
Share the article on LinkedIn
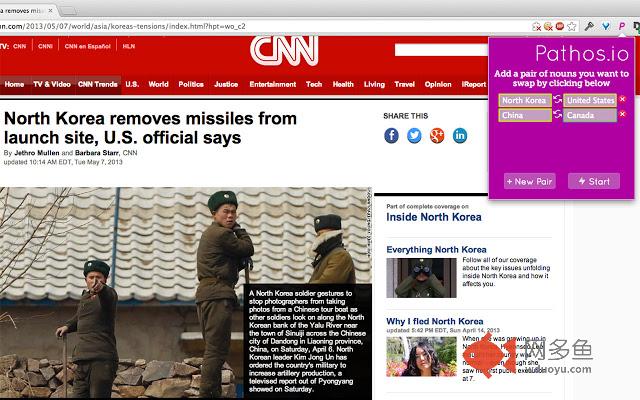point(460,136)
